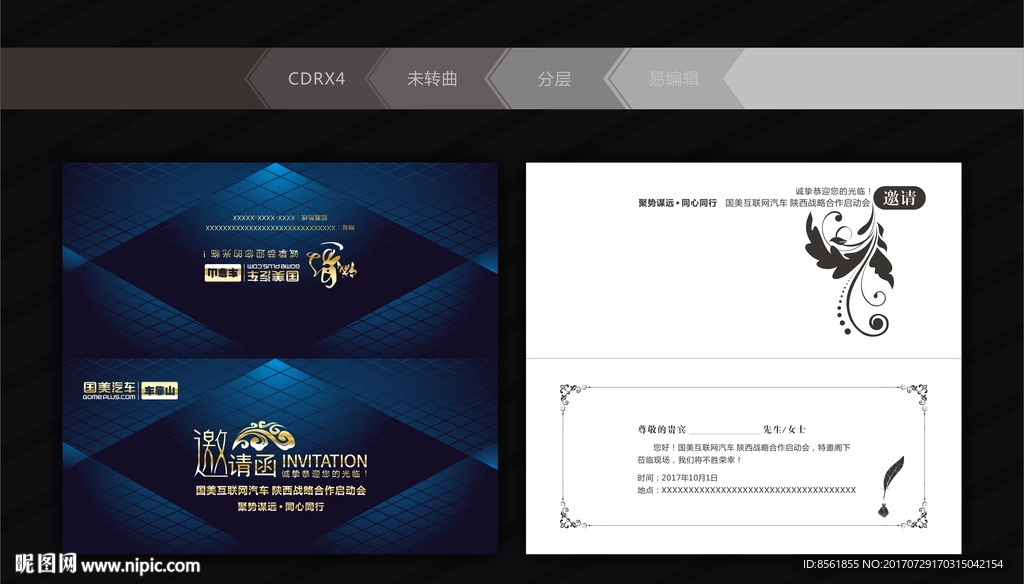Image resolution: width=1024 pixels, height=584 pixels.
Task: Click the upside-down 国美汽车 logo on upper card
Action: click(x=273, y=274)
